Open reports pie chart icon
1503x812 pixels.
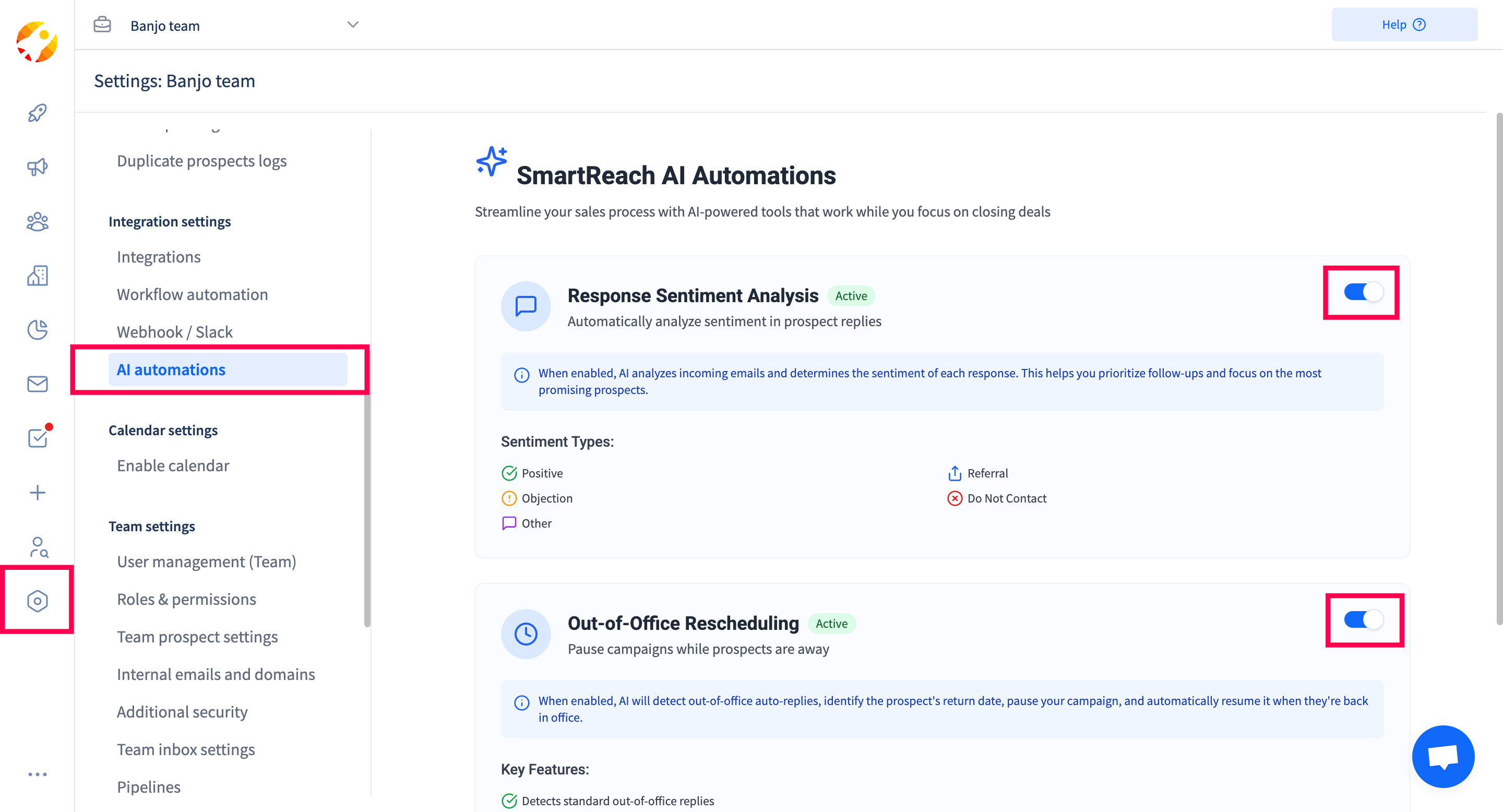pyautogui.click(x=38, y=330)
